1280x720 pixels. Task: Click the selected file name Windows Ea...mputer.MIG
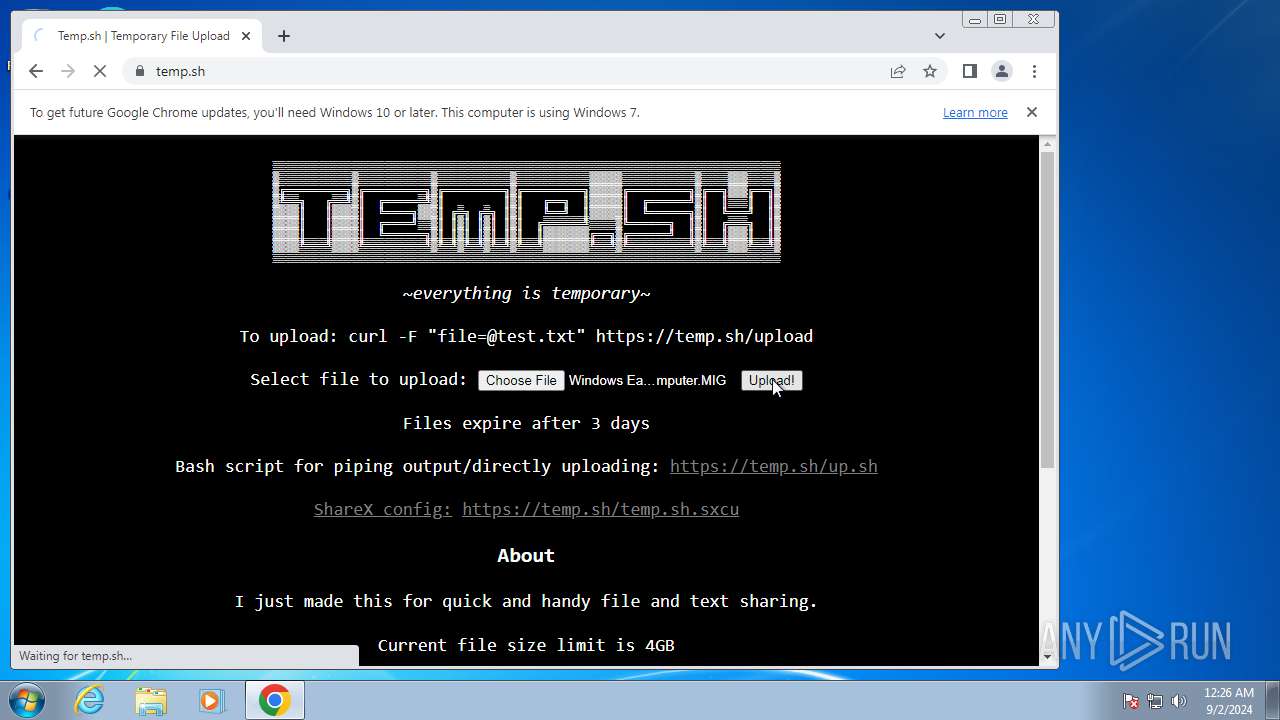coord(647,380)
